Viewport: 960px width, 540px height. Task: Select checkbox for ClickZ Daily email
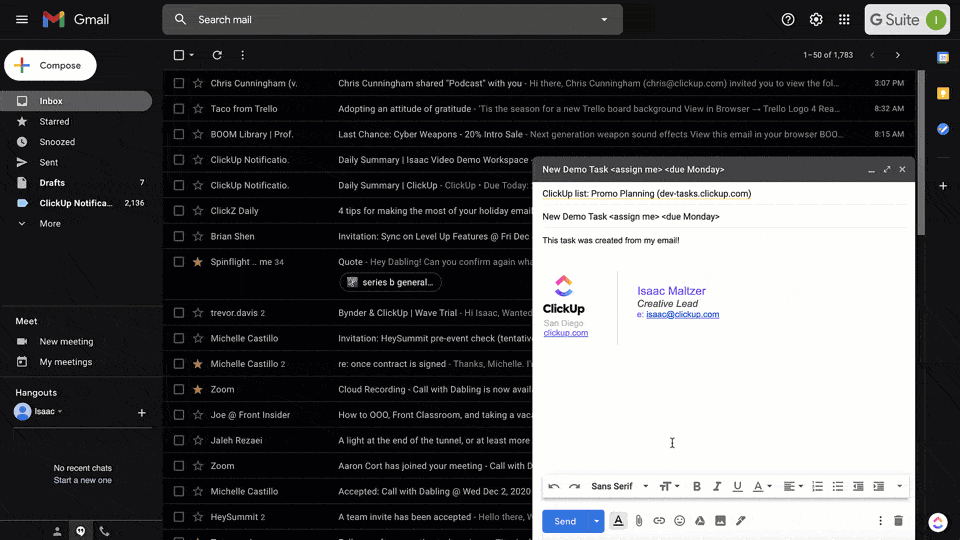(x=179, y=211)
